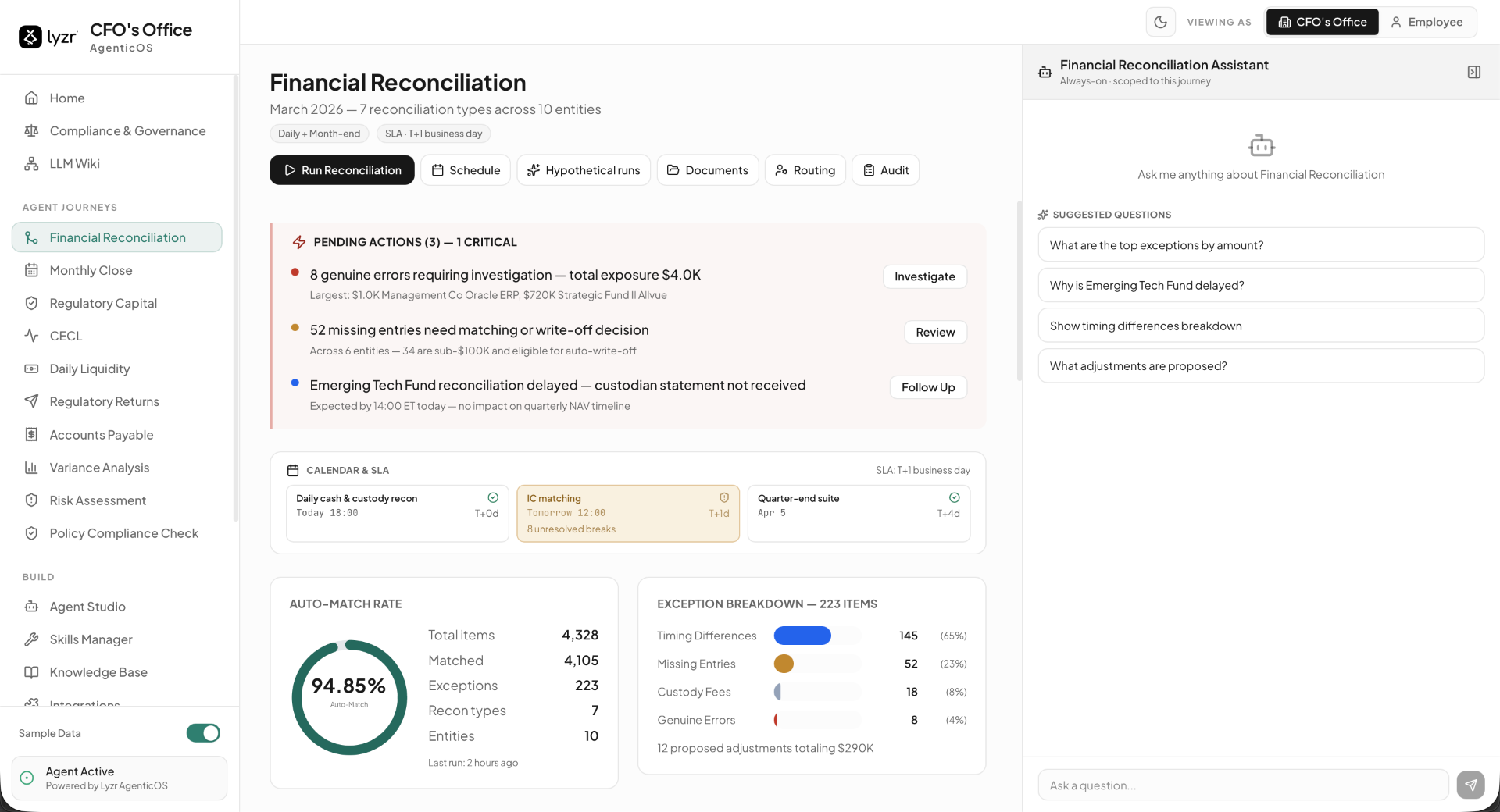Image resolution: width=1500 pixels, height=812 pixels.
Task: Click the Calendar & SLA calendar icon
Action: (293, 470)
